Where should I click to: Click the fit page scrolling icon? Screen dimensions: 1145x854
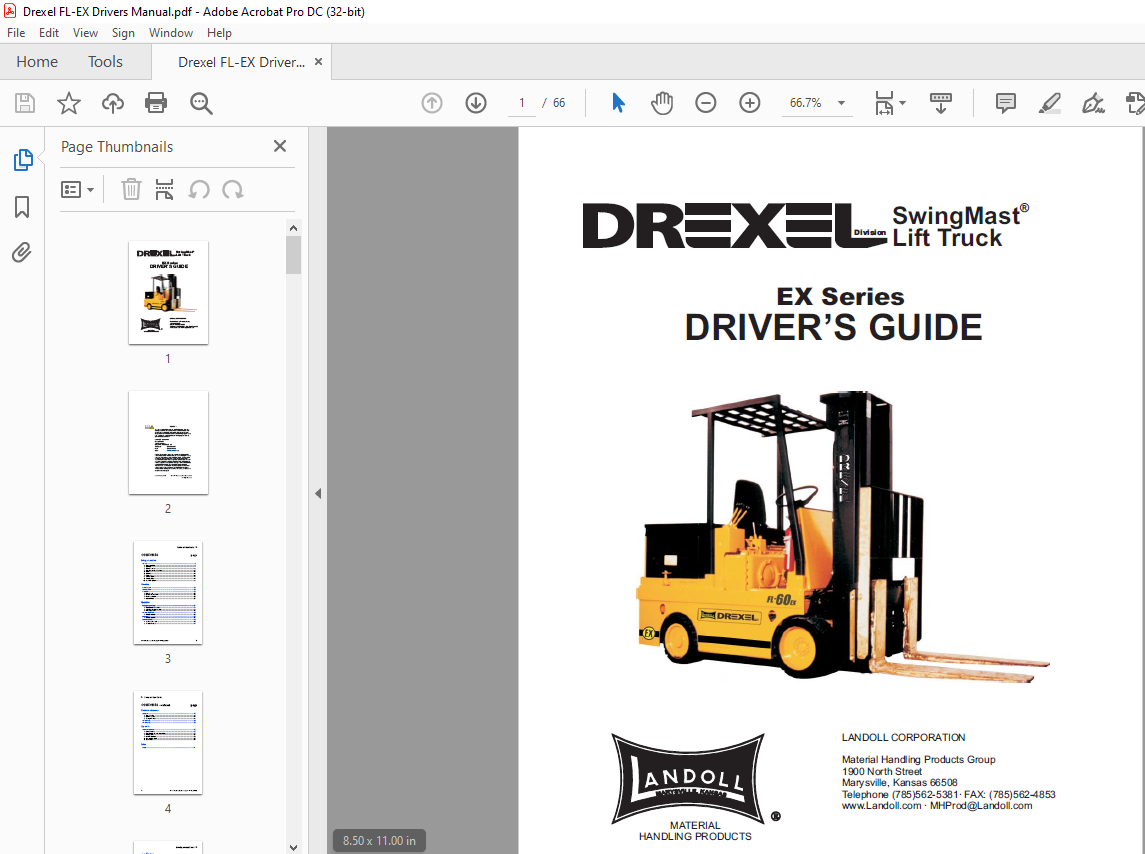[x=884, y=103]
